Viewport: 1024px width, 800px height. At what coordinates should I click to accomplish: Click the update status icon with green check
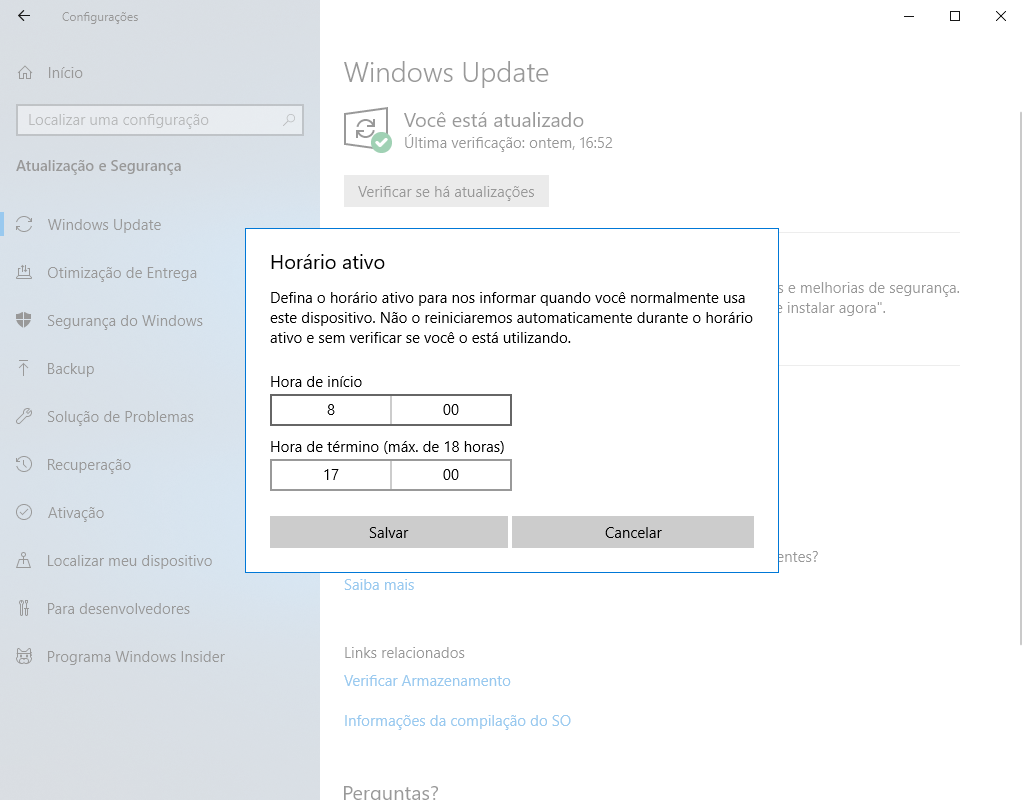point(367,130)
